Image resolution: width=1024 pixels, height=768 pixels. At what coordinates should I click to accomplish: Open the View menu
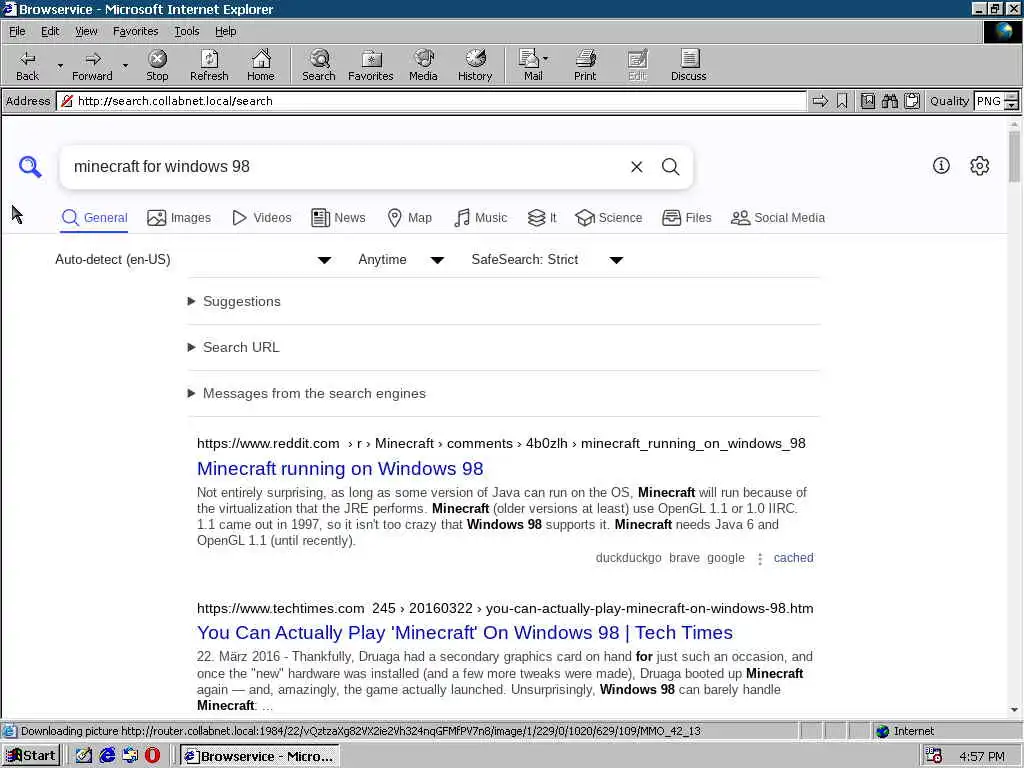tap(86, 31)
